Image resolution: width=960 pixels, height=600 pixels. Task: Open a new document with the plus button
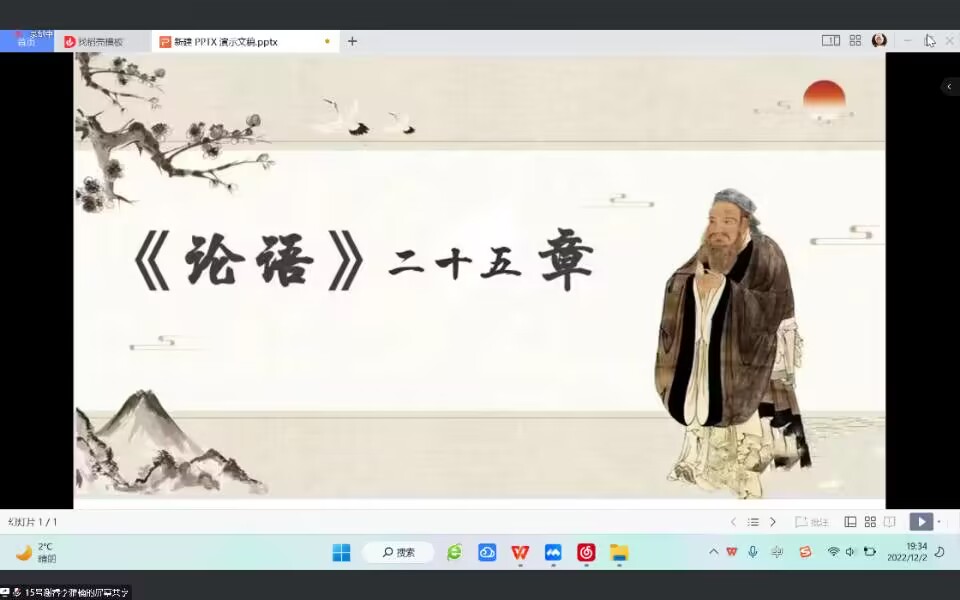[x=352, y=41]
